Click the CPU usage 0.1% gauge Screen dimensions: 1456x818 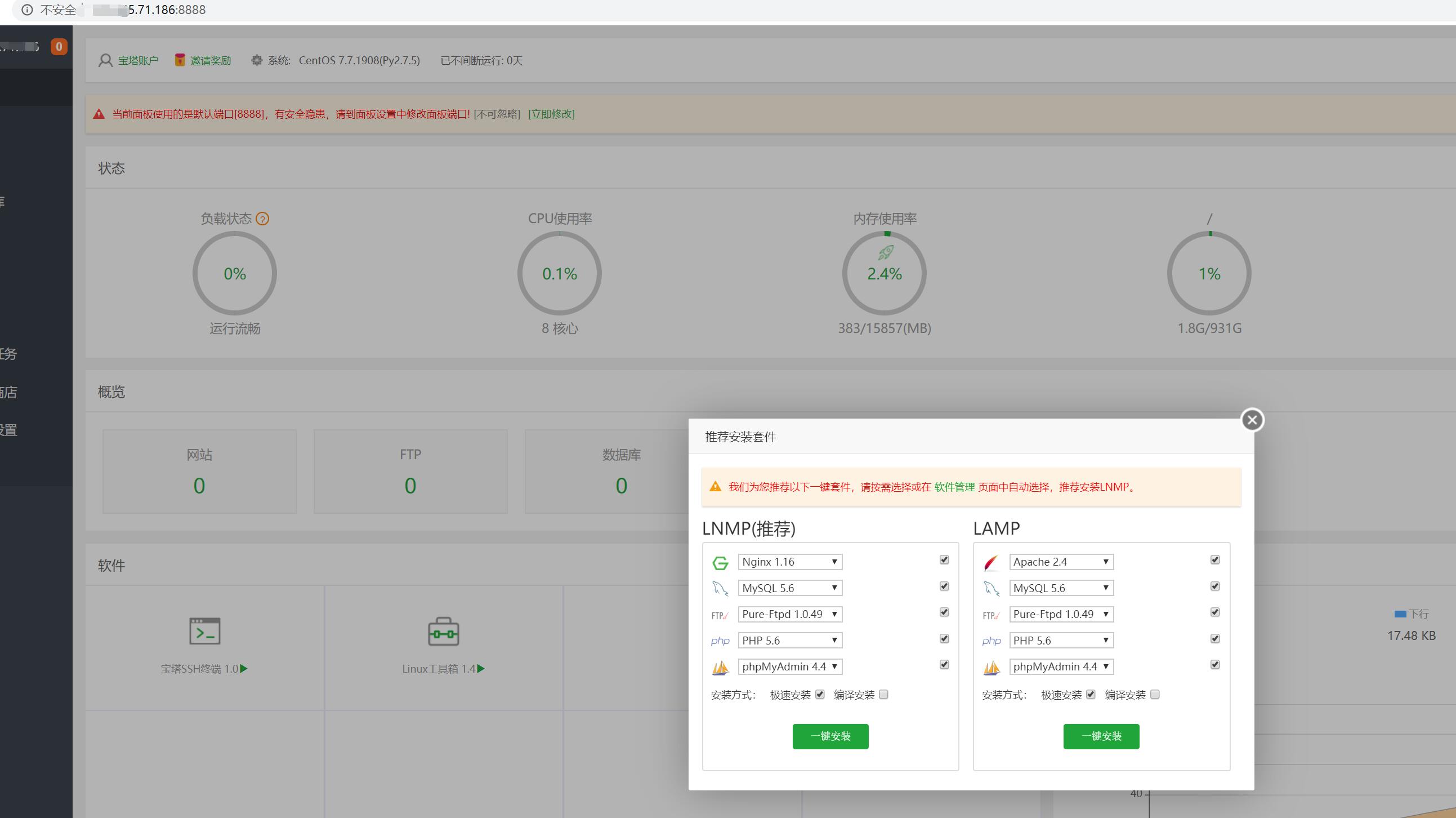pyautogui.click(x=560, y=274)
